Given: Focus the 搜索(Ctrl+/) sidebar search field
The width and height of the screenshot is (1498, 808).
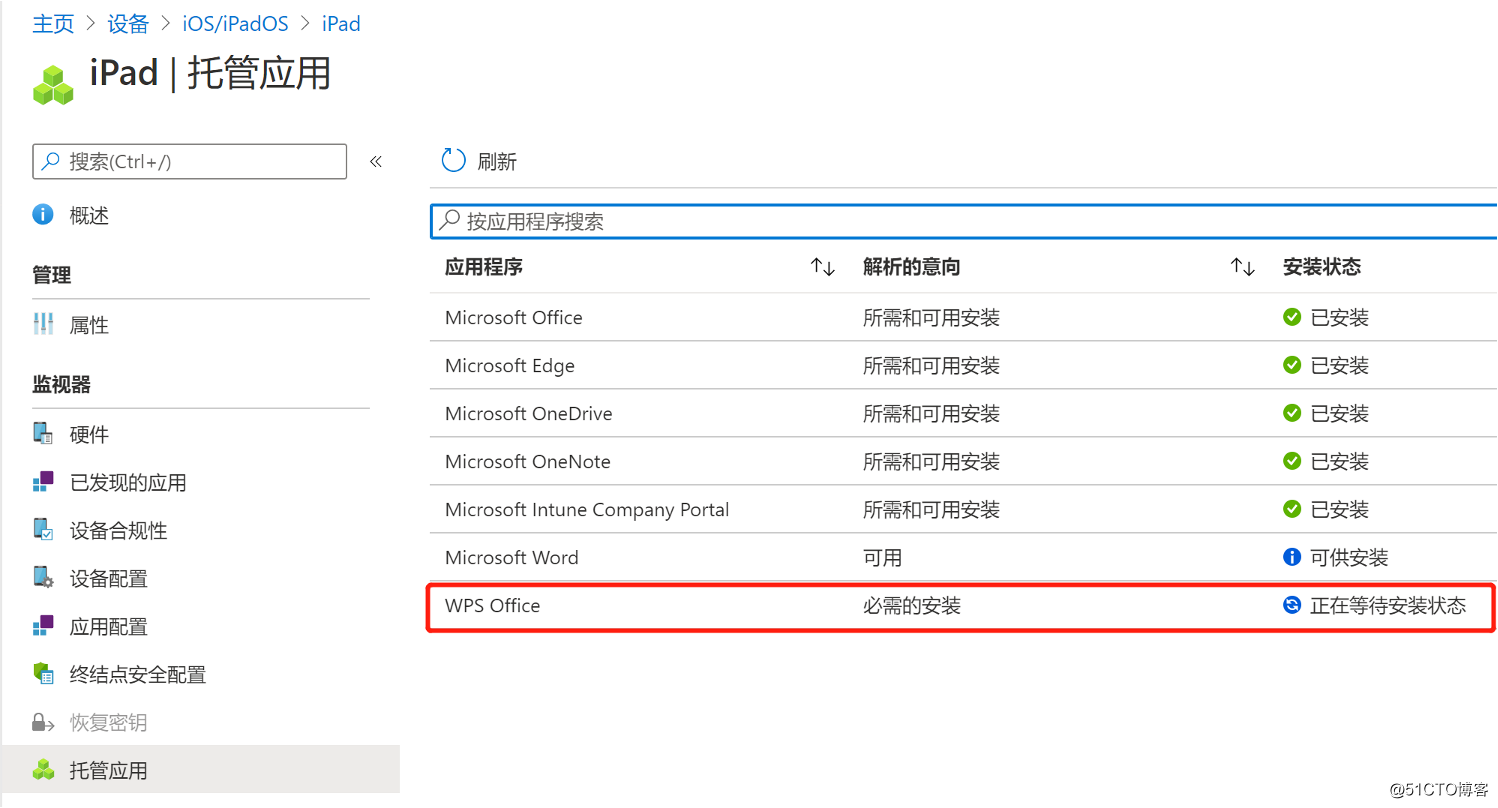Looking at the screenshot, I should (190, 161).
